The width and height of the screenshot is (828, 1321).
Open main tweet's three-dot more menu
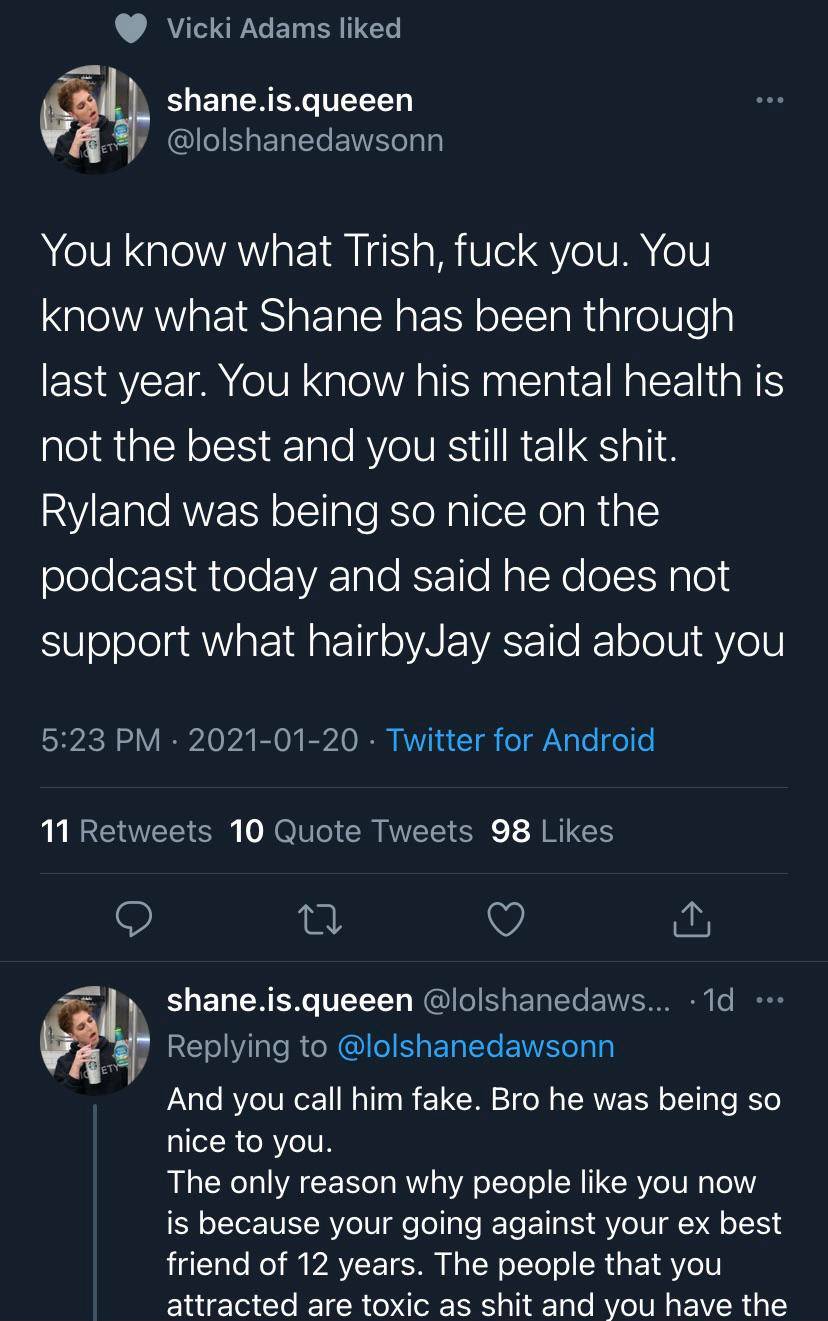click(769, 101)
